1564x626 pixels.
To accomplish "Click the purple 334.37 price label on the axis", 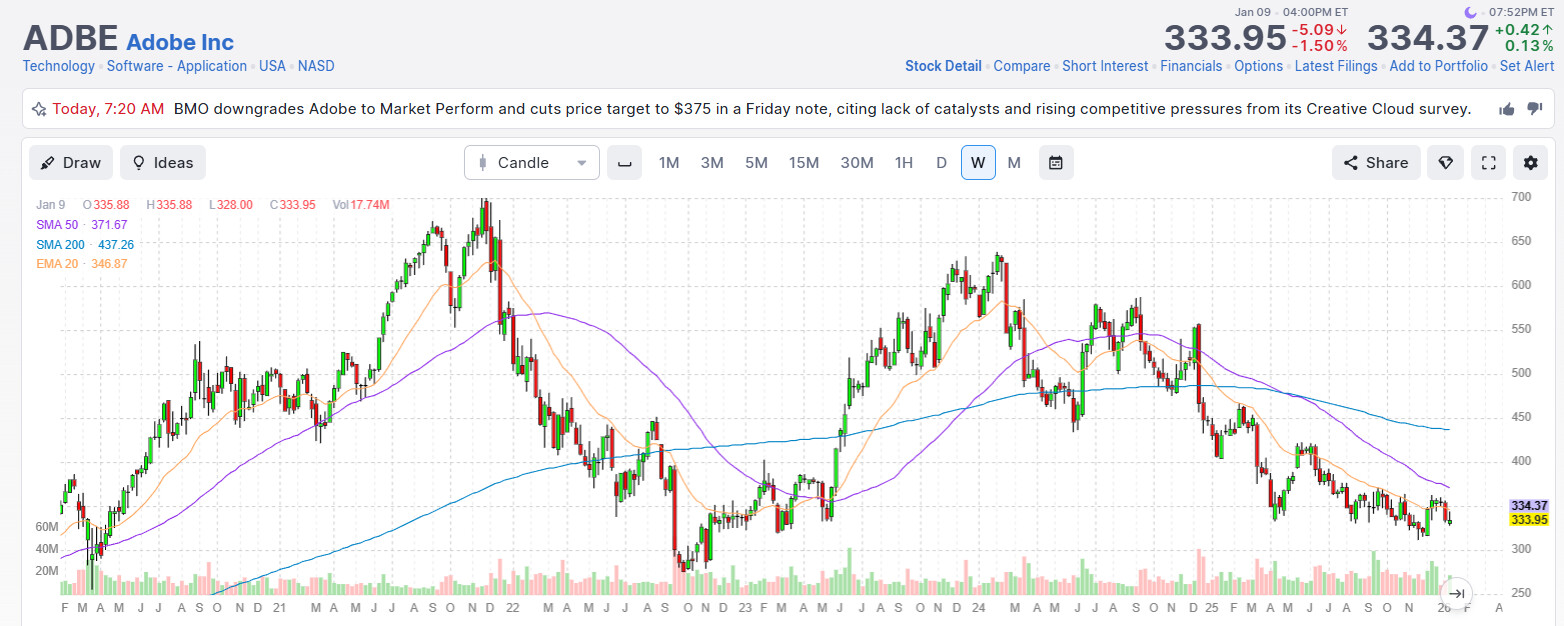I will 1529,506.
